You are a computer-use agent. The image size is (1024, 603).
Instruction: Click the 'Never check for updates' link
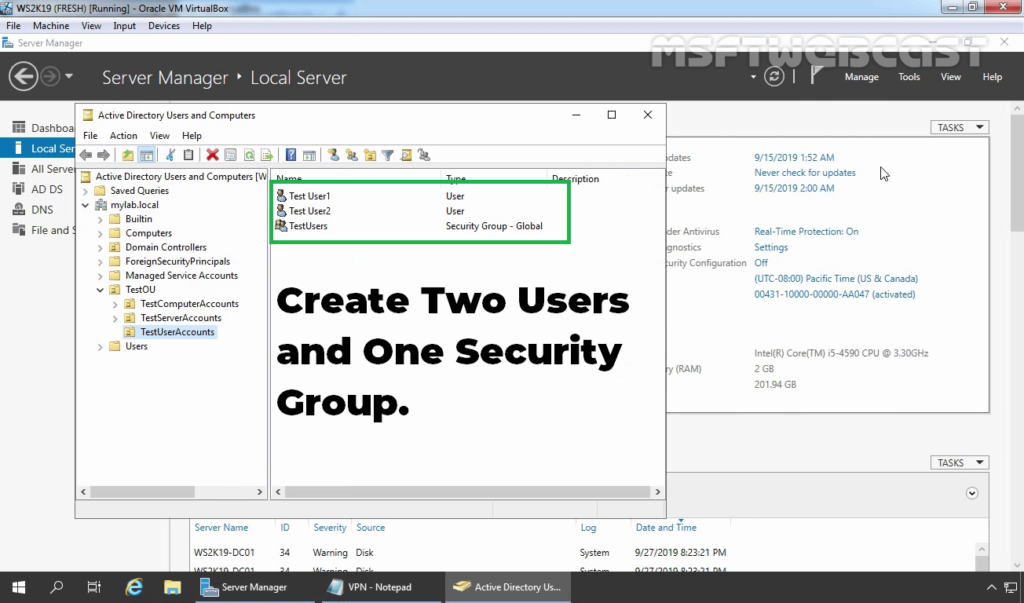coord(805,173)
